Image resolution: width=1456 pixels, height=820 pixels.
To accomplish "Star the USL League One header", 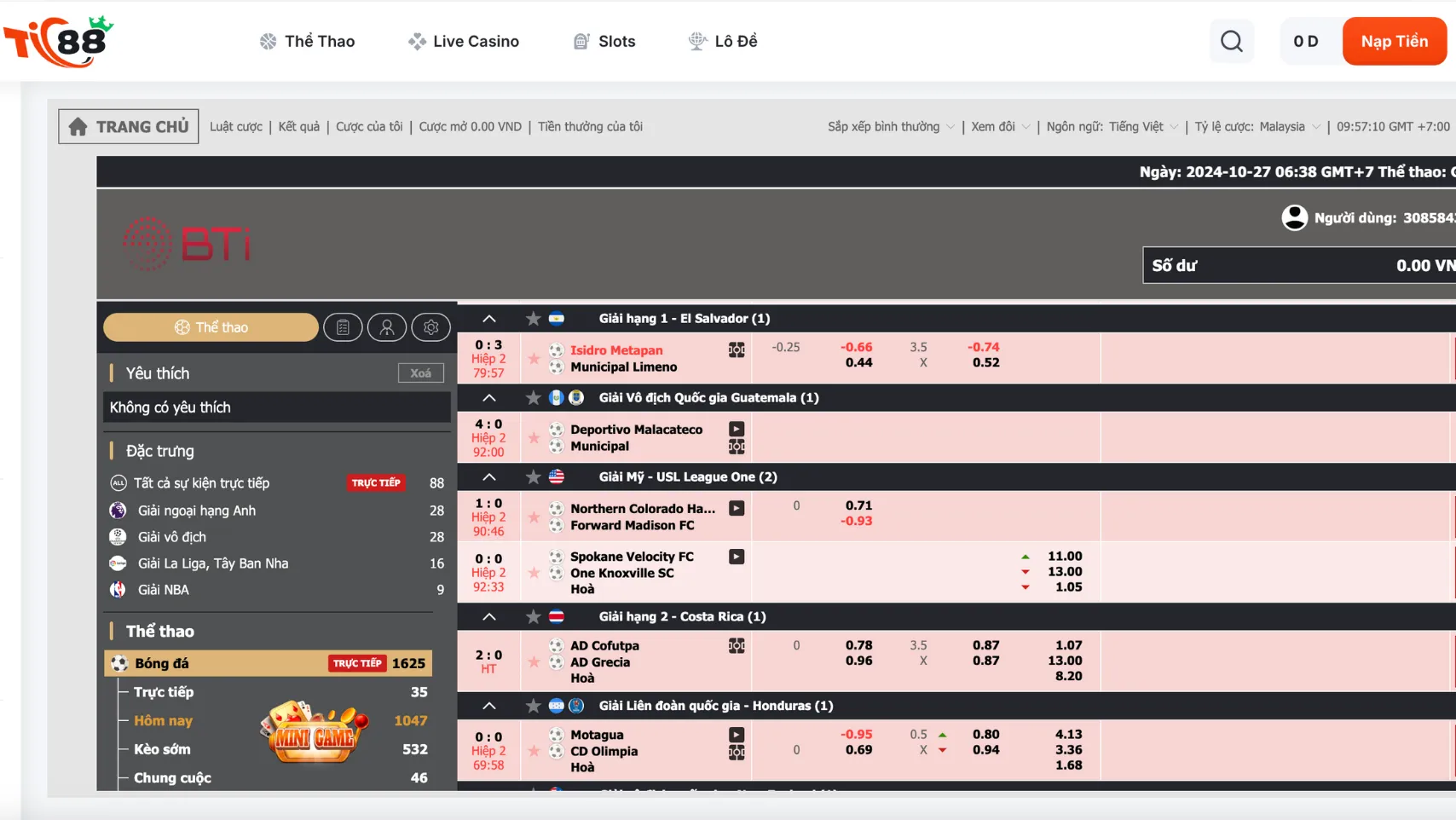I will tap(534, 477).
